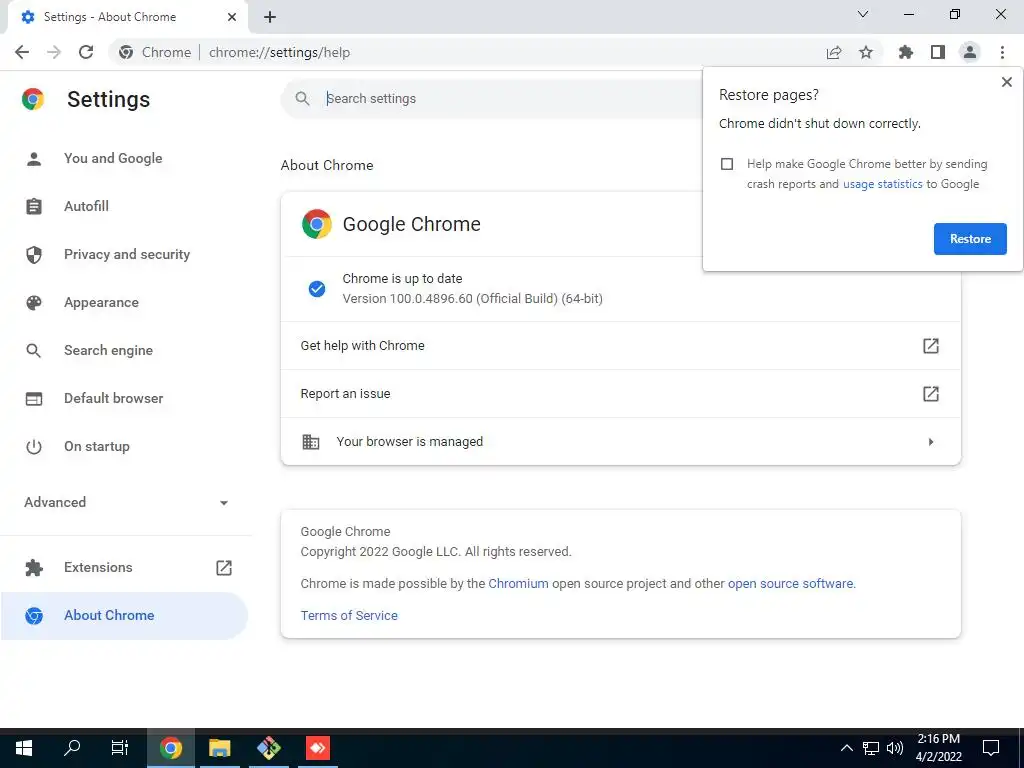Click the building icon next to browser is managed
The width and height of the screenshot is (1024, 768).
311,441
